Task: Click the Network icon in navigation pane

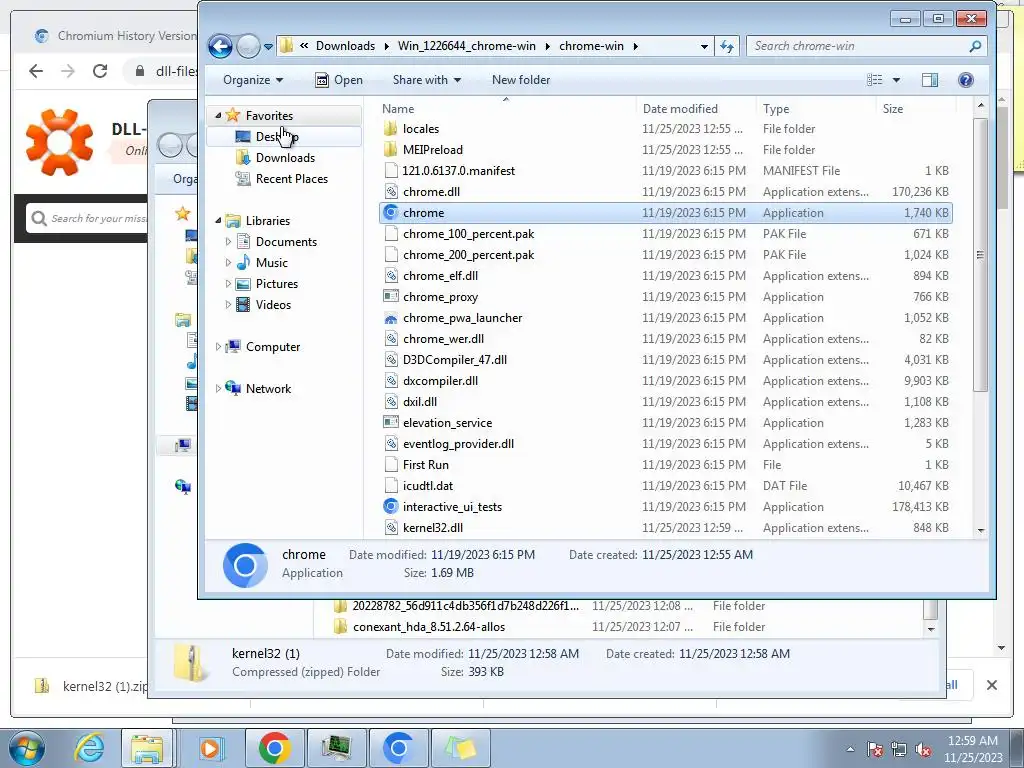Action: click(x=233, y=388)
